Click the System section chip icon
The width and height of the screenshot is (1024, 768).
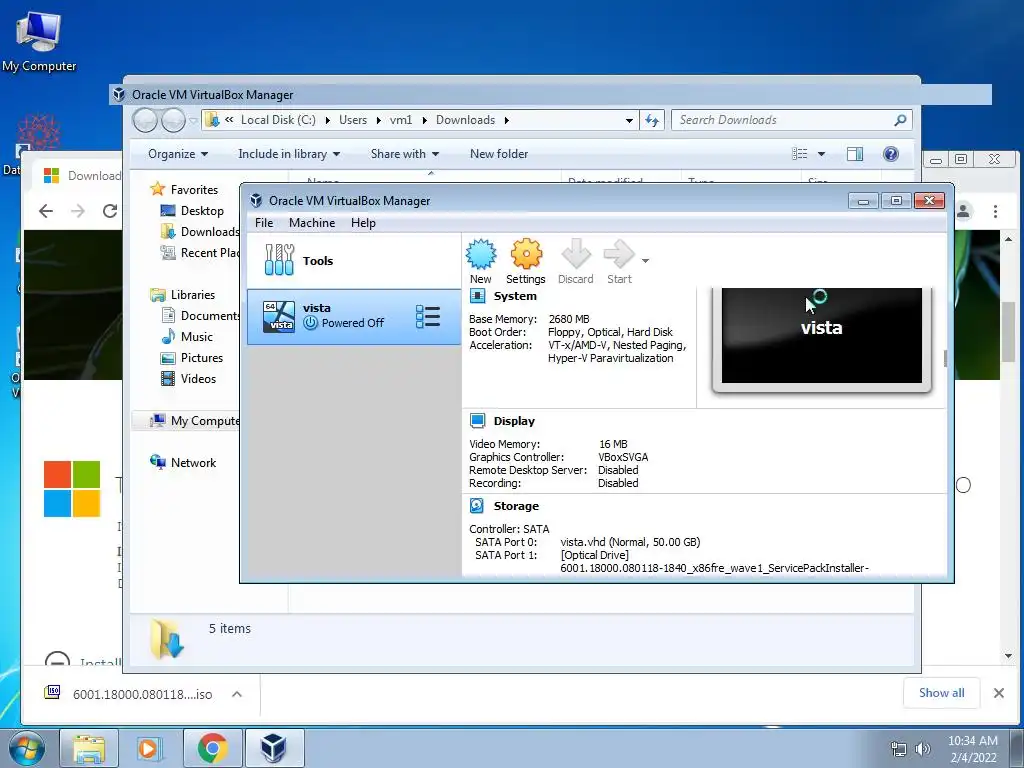[477, 296]
